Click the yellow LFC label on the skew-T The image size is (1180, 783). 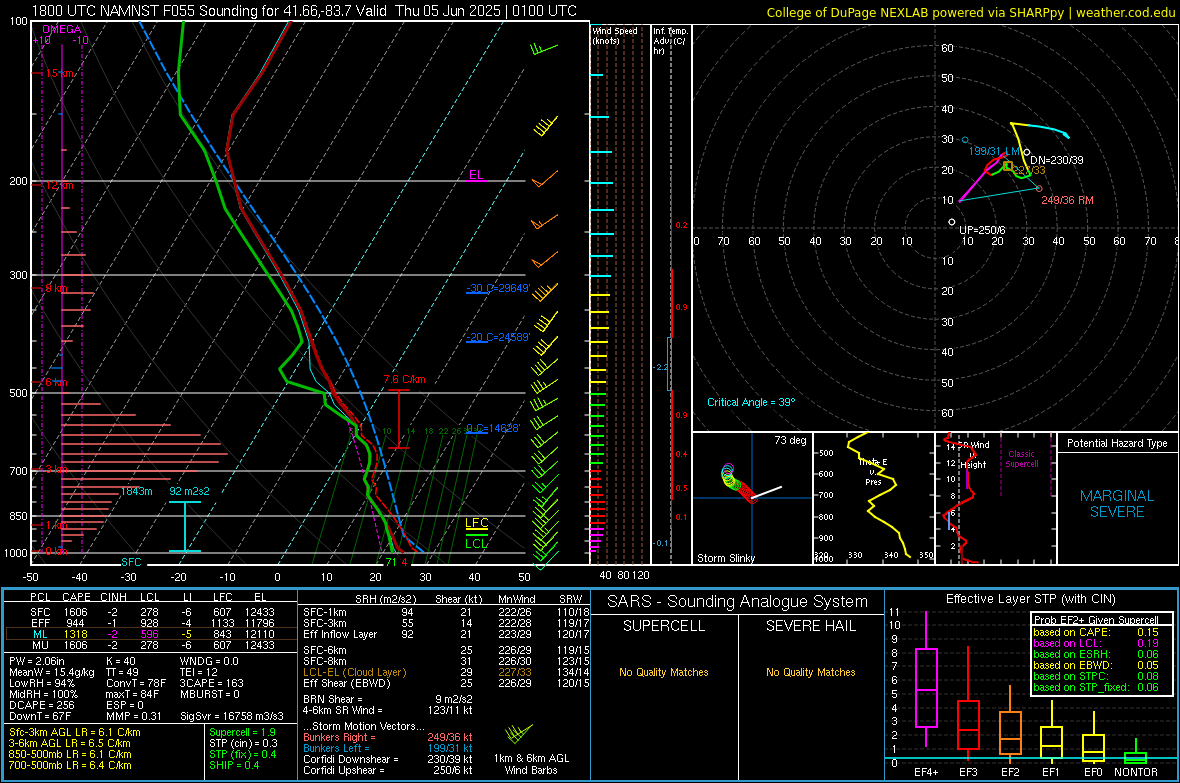pos(476,523)
